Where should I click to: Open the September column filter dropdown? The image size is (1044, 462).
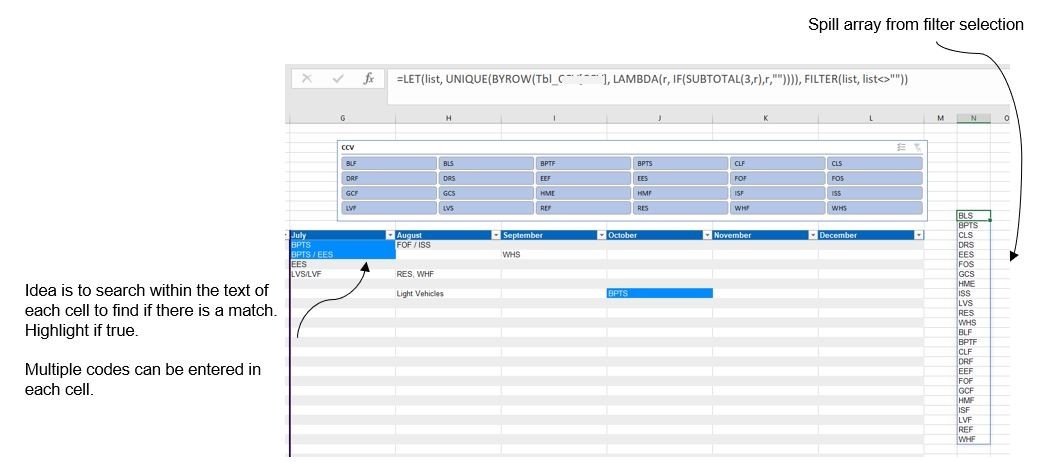601,235
